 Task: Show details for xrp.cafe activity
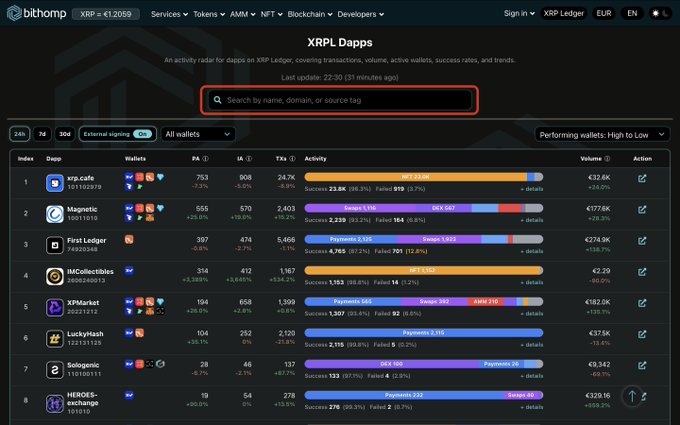coord(532,189)
